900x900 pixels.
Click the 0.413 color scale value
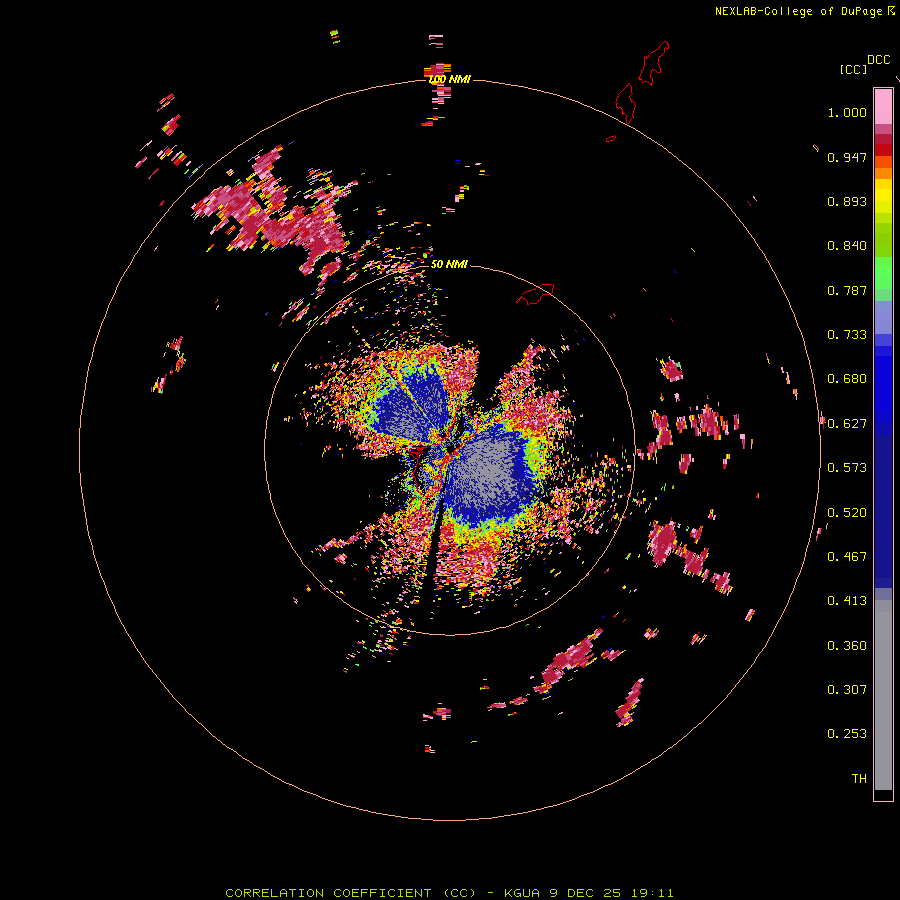pos(847,601)
